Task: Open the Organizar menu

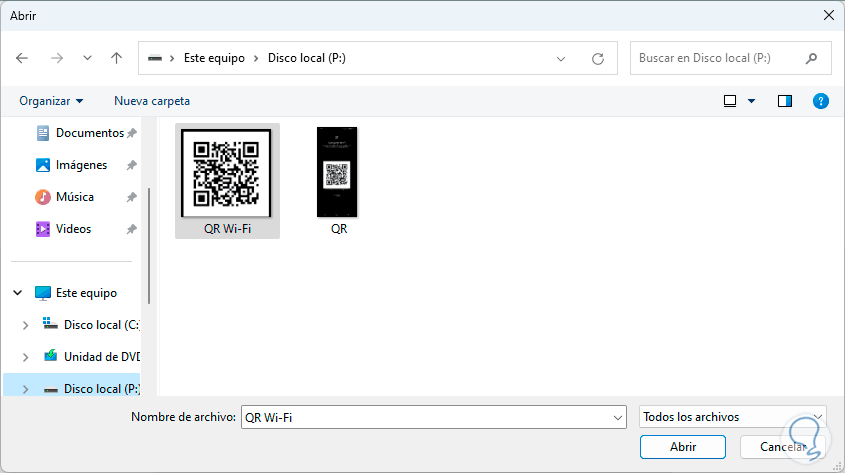Action: [x=51, y=101]
